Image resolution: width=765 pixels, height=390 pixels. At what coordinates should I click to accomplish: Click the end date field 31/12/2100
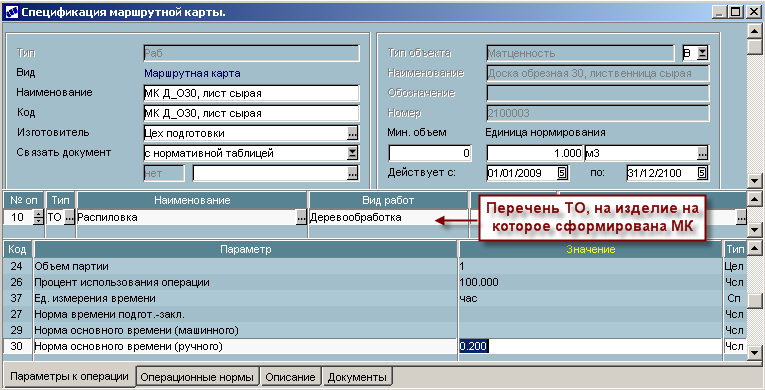[662, 173]
